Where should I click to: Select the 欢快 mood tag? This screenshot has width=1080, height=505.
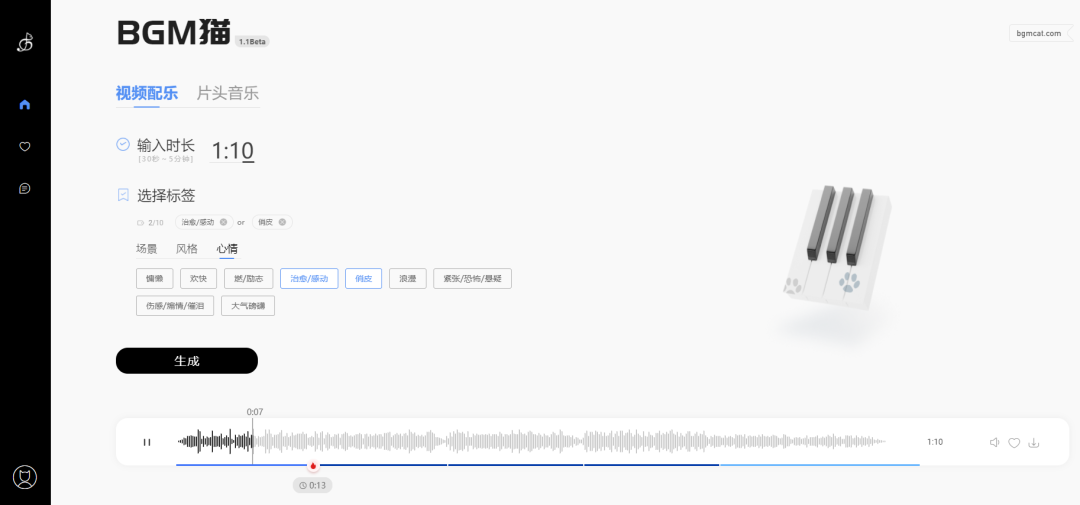199,278
